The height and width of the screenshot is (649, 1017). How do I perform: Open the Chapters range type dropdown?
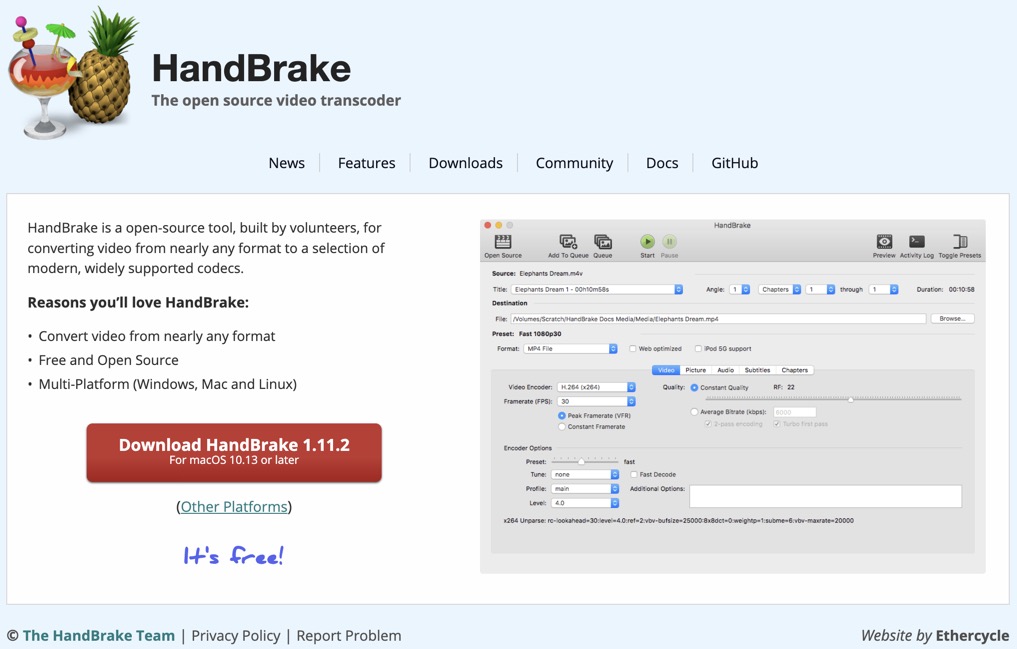pyautogui.click(x=780, y=290)
